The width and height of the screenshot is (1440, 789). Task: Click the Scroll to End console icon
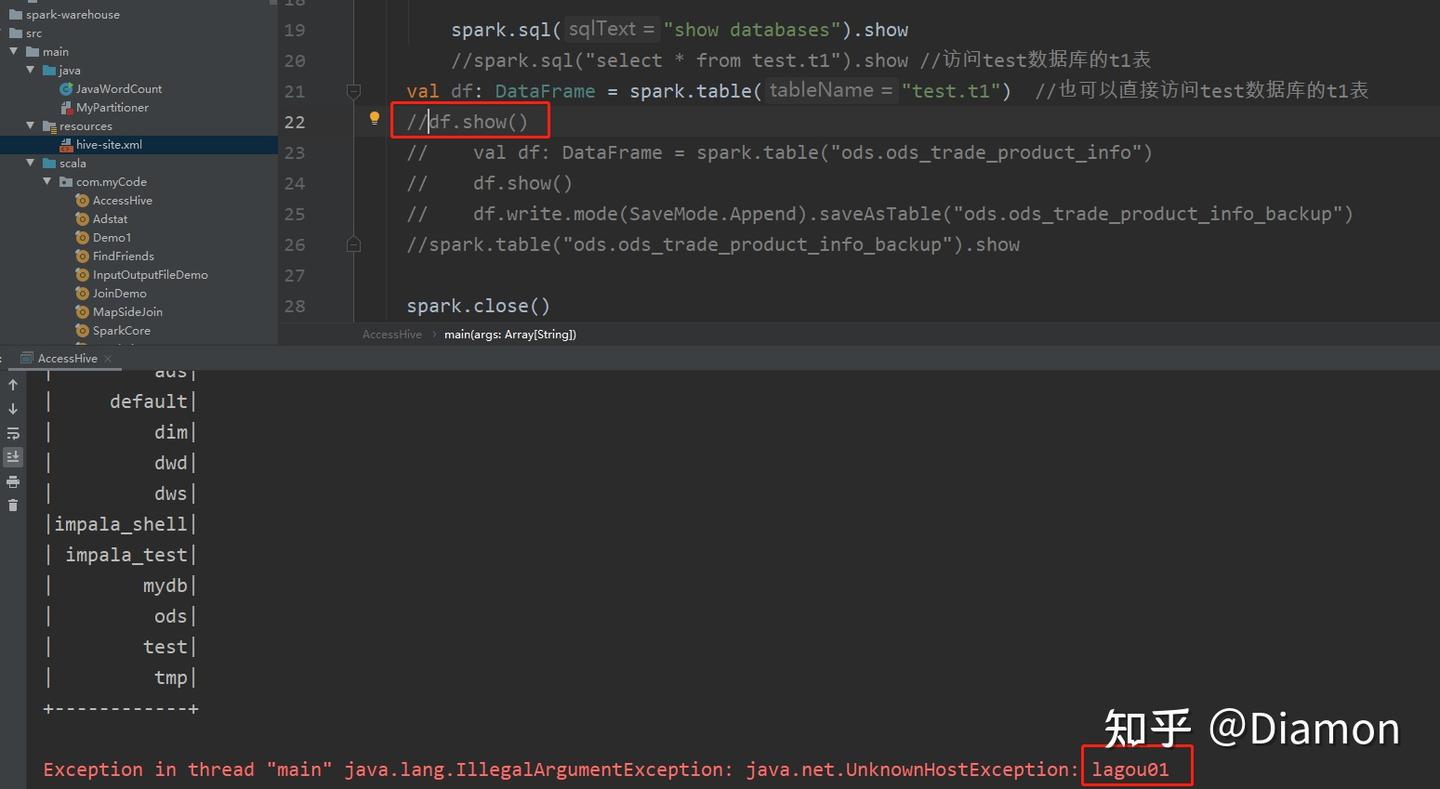point(13,457)
